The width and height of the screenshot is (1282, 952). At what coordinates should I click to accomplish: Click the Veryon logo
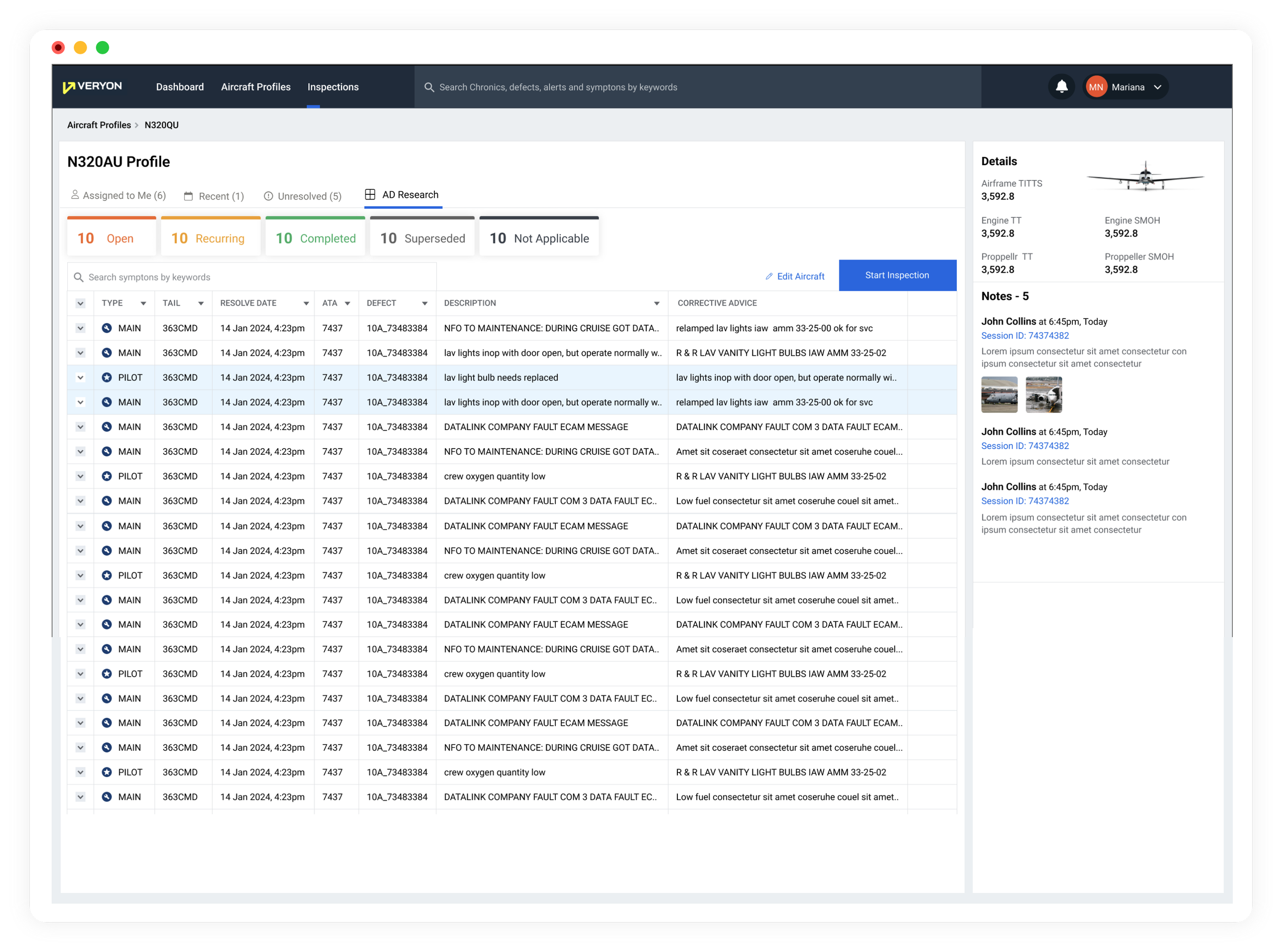pos(92,87)
